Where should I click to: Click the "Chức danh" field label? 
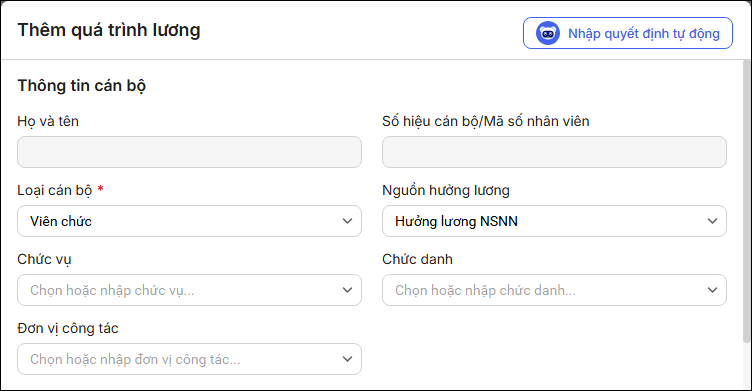point(417,260)
